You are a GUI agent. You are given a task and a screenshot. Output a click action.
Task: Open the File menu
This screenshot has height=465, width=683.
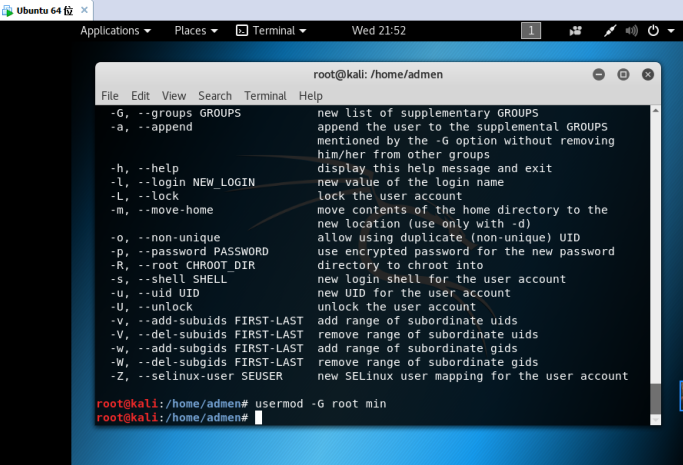(x=110, y=96)
